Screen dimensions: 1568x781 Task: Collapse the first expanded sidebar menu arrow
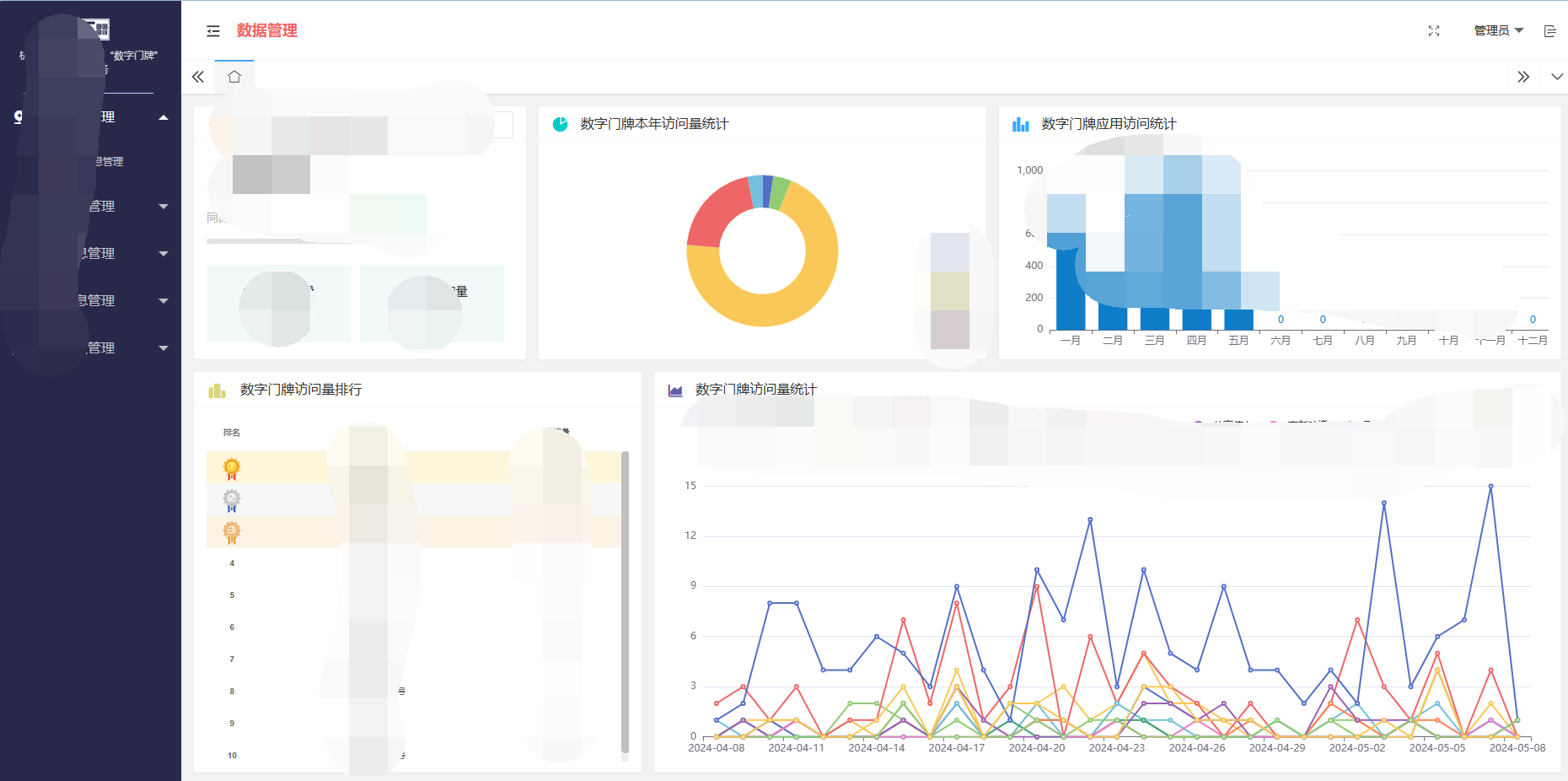[164, 117]
